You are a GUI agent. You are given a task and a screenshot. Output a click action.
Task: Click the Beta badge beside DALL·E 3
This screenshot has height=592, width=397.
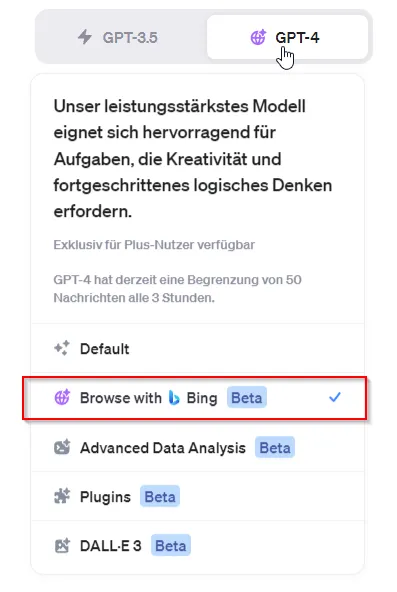tap(171, 545)
